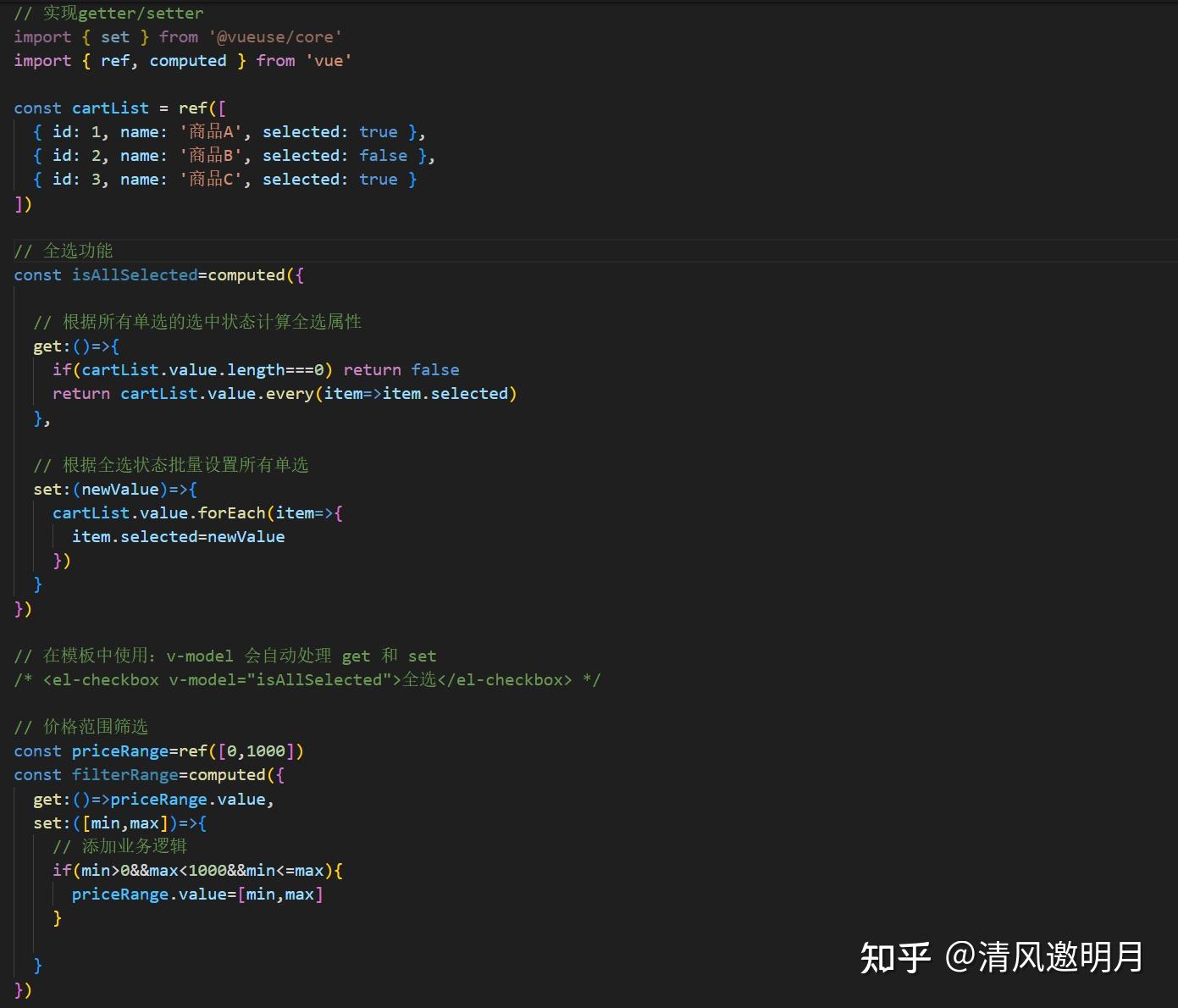Click the 'false' value in the 商品B row
Screen dimensions: 1178x1008
(x=383, y=155)
